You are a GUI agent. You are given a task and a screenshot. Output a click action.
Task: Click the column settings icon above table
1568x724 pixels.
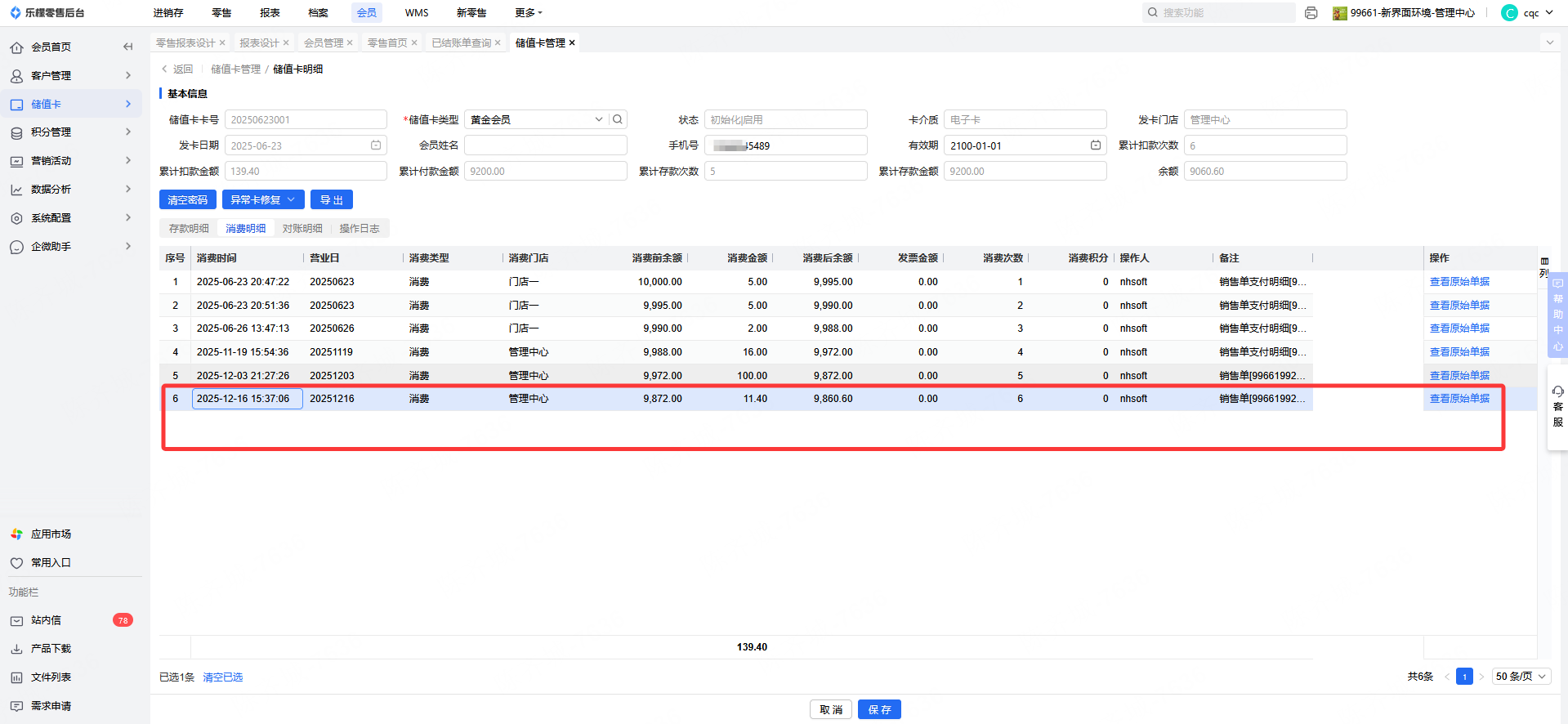click(x=1544, y=261)
